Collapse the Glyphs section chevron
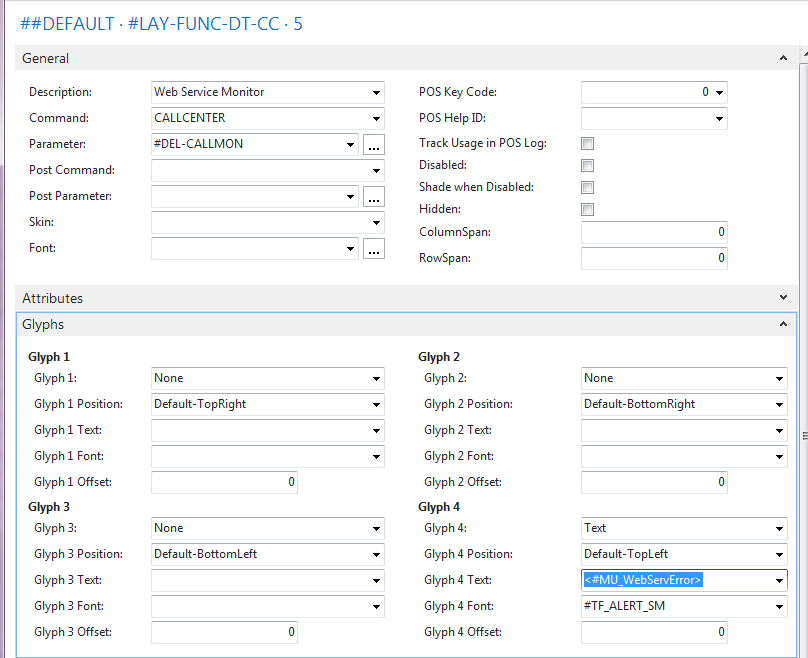The width and height of the screenshot is (808, 658). click(x=784, y=325)
